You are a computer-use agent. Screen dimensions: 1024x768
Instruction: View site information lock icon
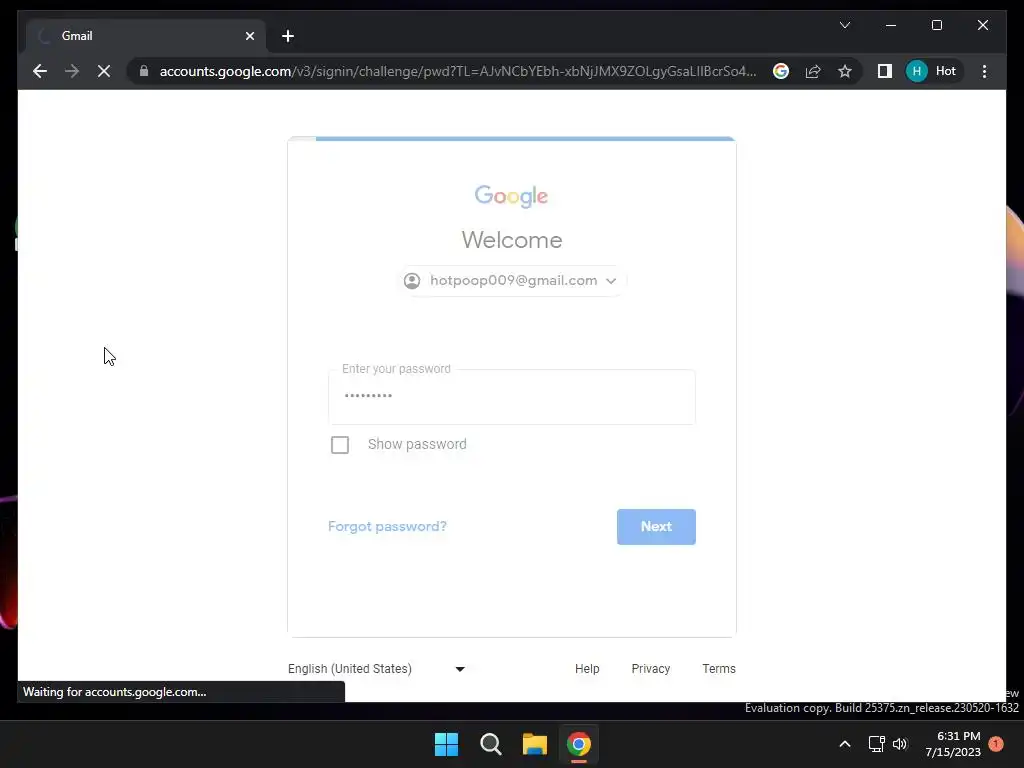144,71
